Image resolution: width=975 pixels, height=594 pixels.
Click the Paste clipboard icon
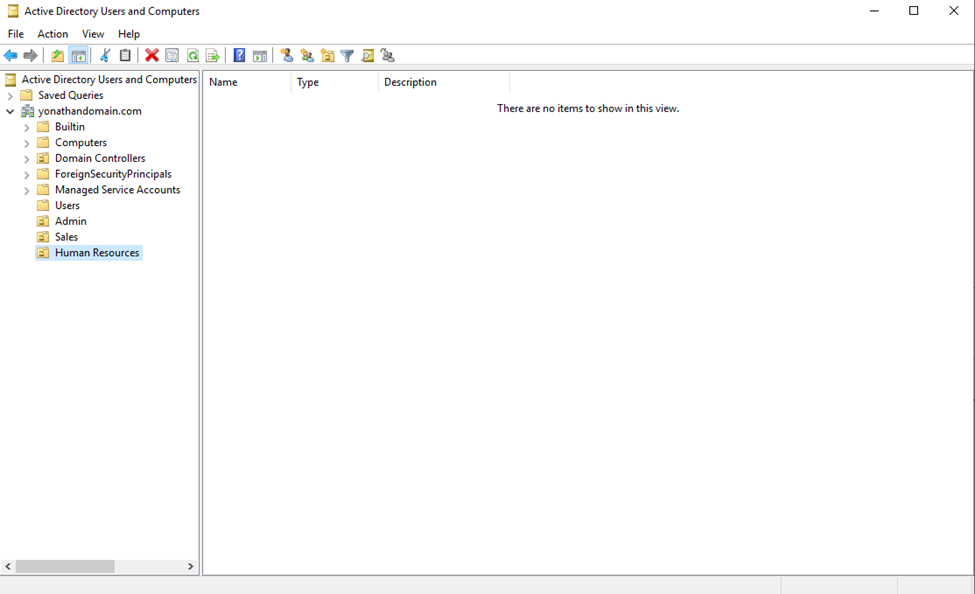coord(125,55)
